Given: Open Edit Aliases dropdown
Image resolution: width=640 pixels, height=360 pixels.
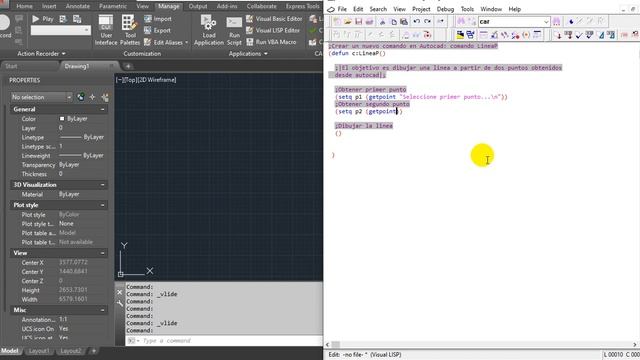Looking at the screenshot, I should (187, 42).
